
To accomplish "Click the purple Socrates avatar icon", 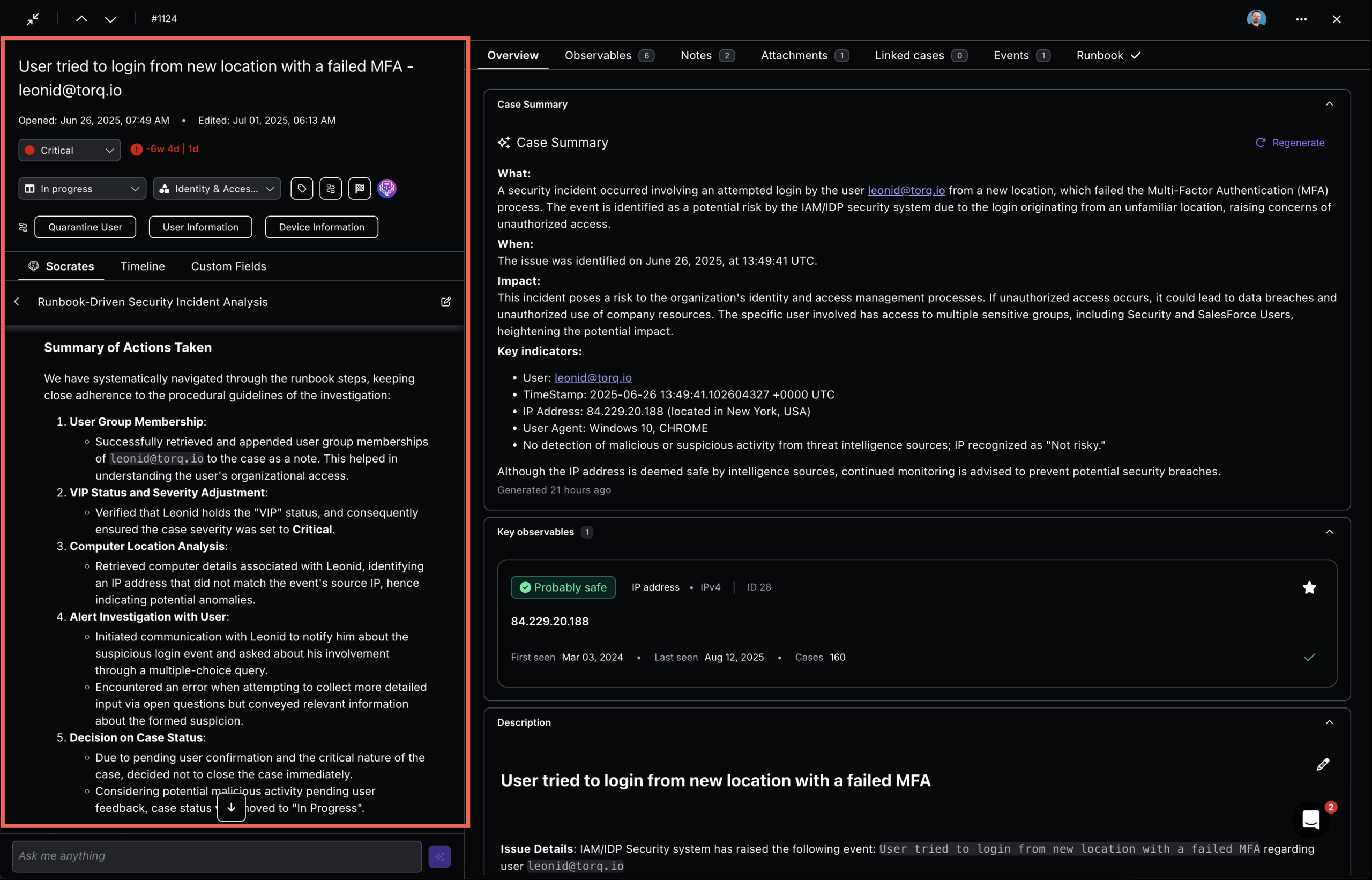I will click(x=387, y=189).
